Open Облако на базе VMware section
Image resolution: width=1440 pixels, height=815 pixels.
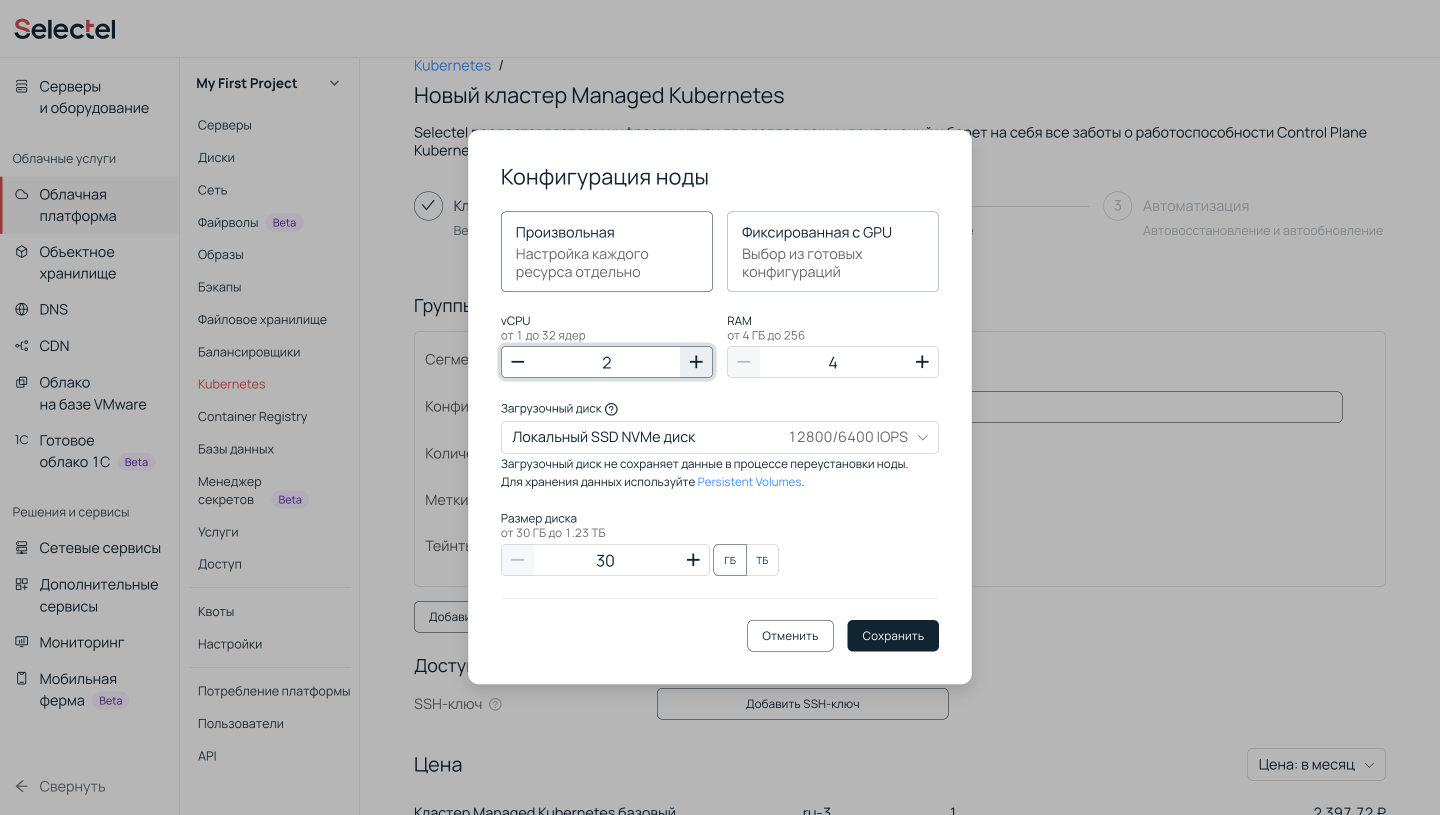click(89, 393)
